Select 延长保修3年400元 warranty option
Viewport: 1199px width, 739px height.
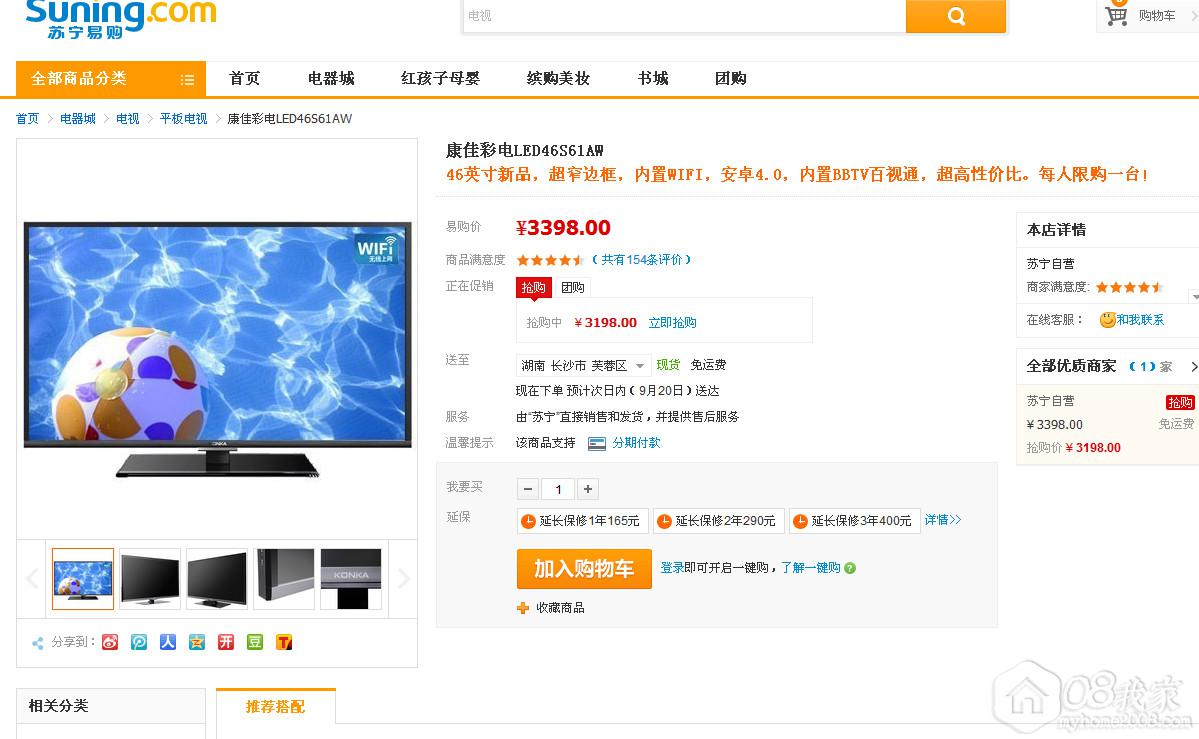(855, 521)
